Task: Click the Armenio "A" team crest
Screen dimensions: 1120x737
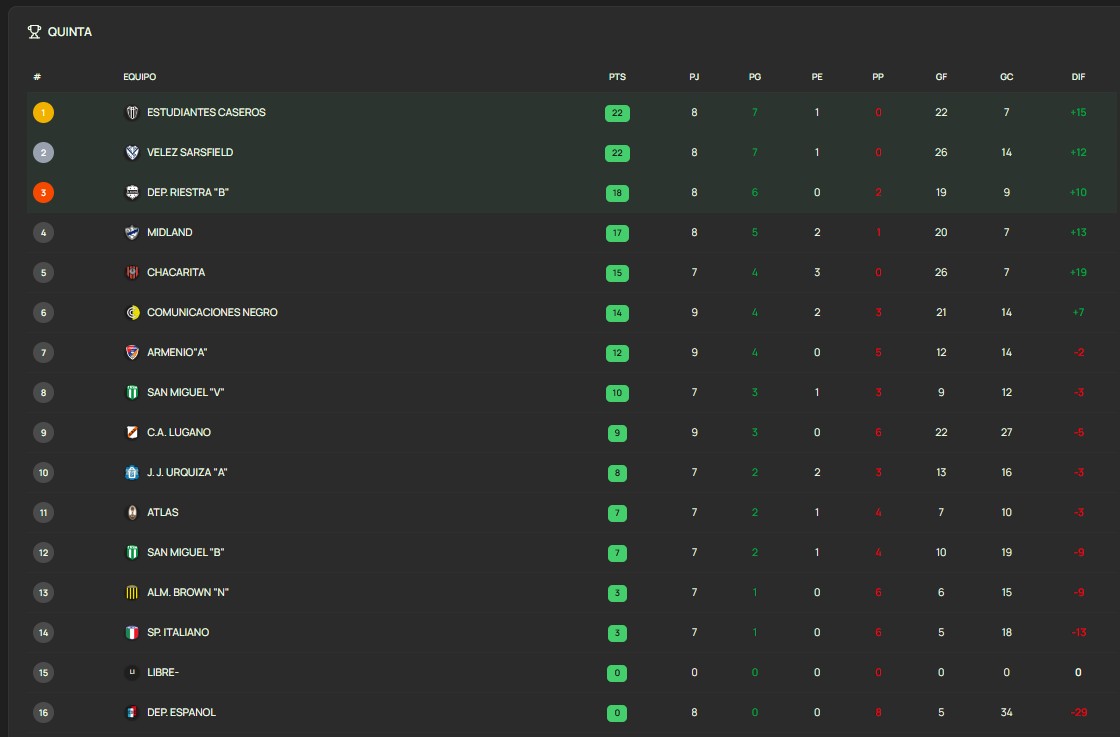Action: [x=132, y=353]
